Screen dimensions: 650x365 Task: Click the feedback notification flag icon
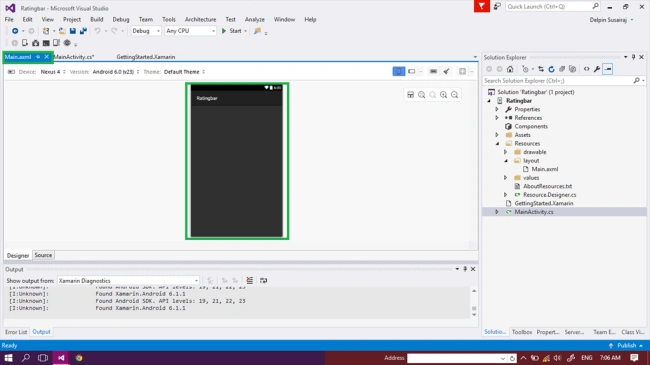(482, 6)
